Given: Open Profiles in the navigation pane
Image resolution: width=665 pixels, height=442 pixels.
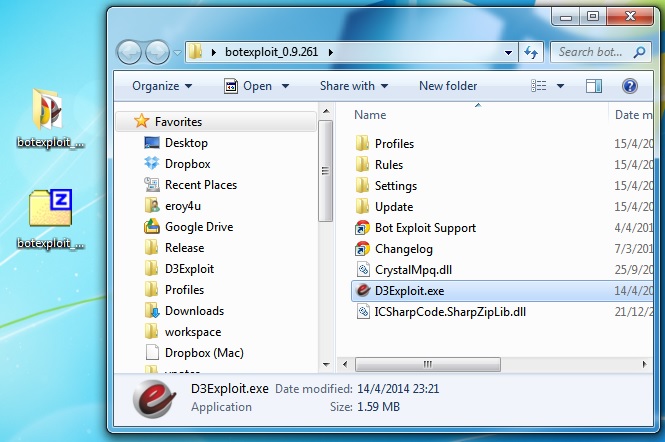Looking at the screenshot, I should tap(184, 290).
